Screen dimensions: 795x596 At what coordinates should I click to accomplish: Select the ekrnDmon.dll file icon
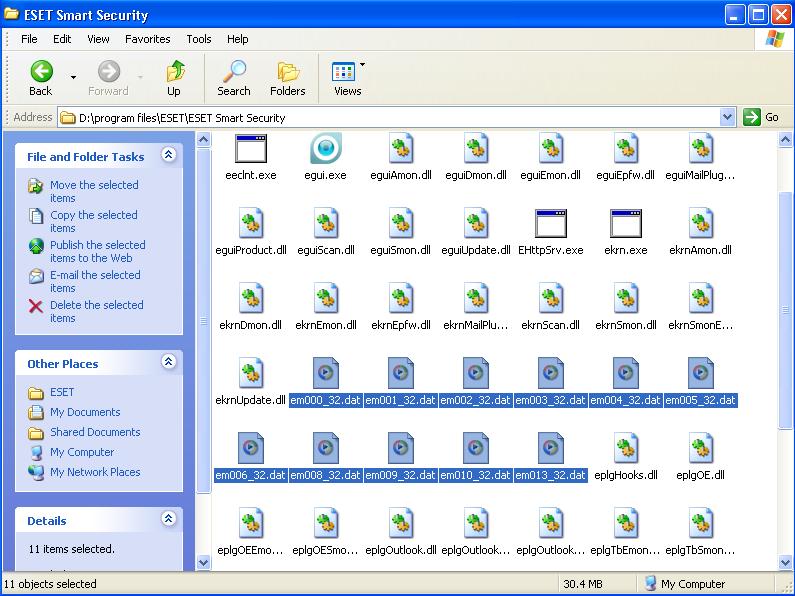250,298
